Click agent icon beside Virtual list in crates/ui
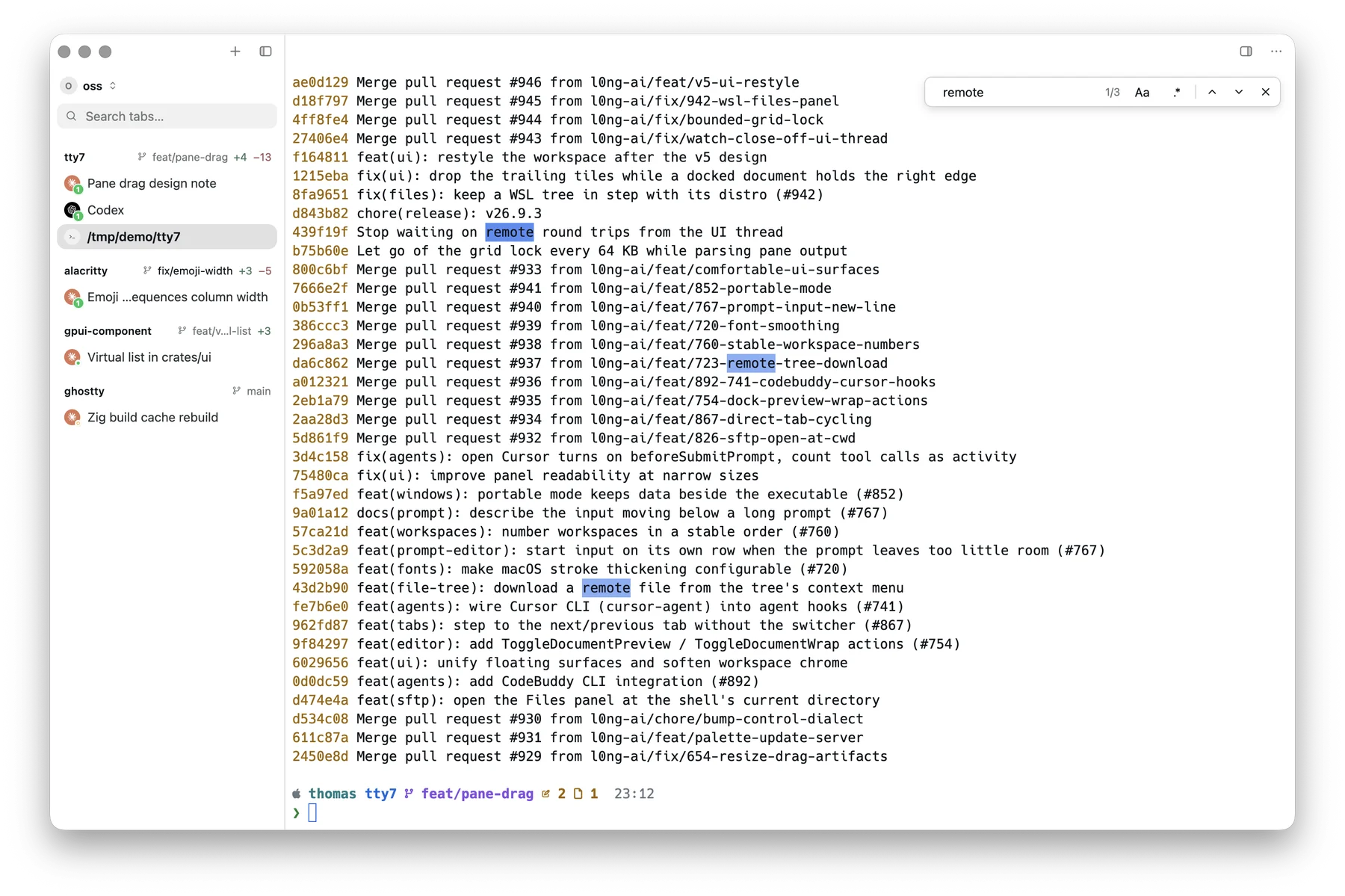 click(72, 357)
